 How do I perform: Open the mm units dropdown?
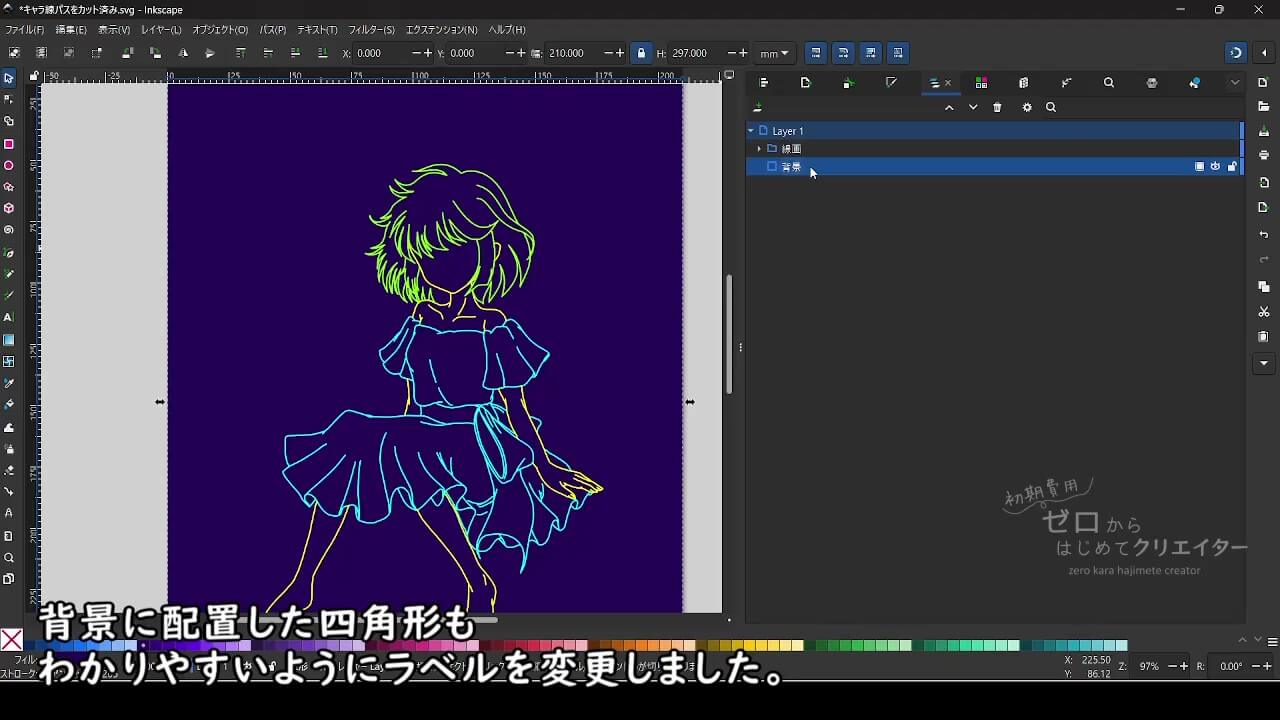pyautogui.click(x=774, y=53)
